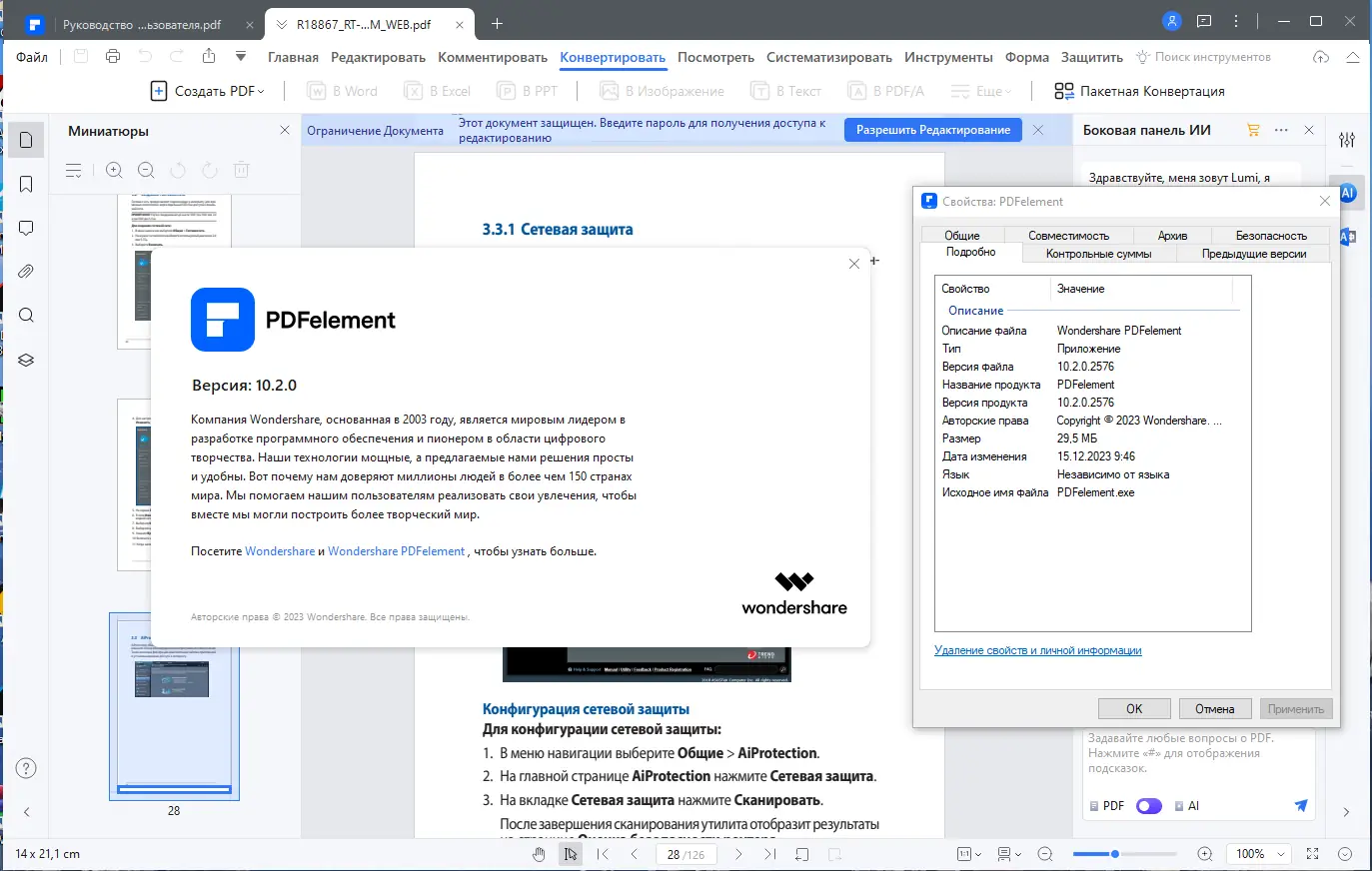The image size is (1372, 871).
Task: Enter full screen mode icon
Action: [1313, 854]
